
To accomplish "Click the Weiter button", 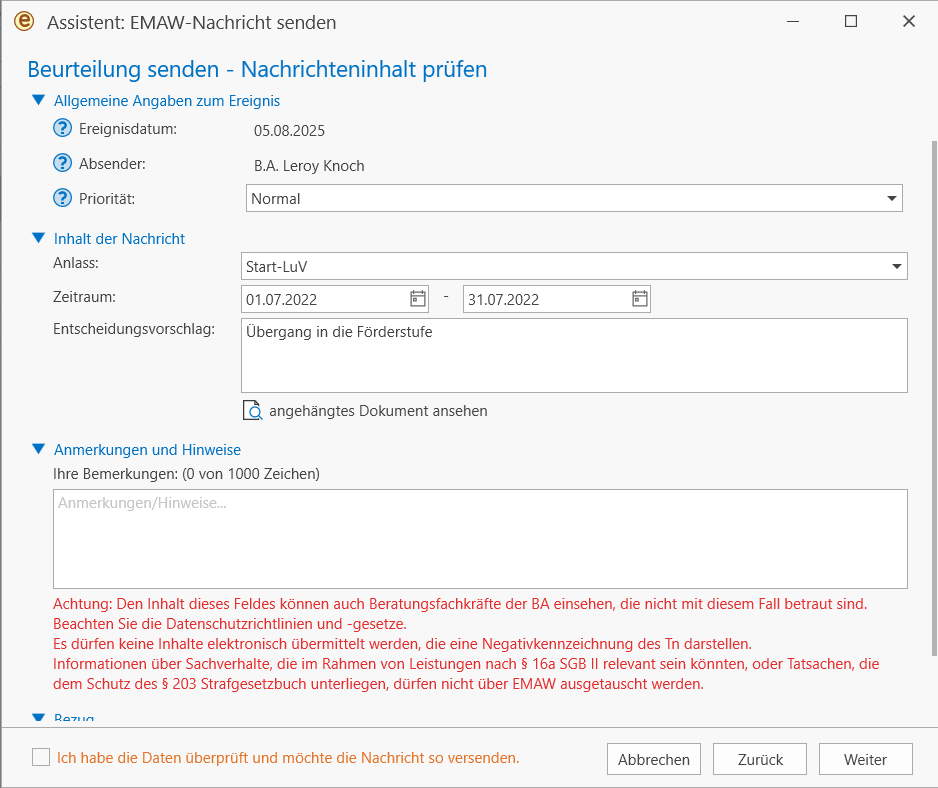I will (866, 759).
